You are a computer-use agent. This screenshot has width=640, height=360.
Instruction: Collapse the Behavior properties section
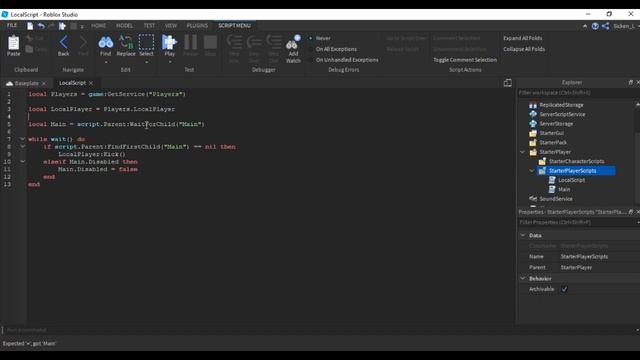(x=523, y=278)
